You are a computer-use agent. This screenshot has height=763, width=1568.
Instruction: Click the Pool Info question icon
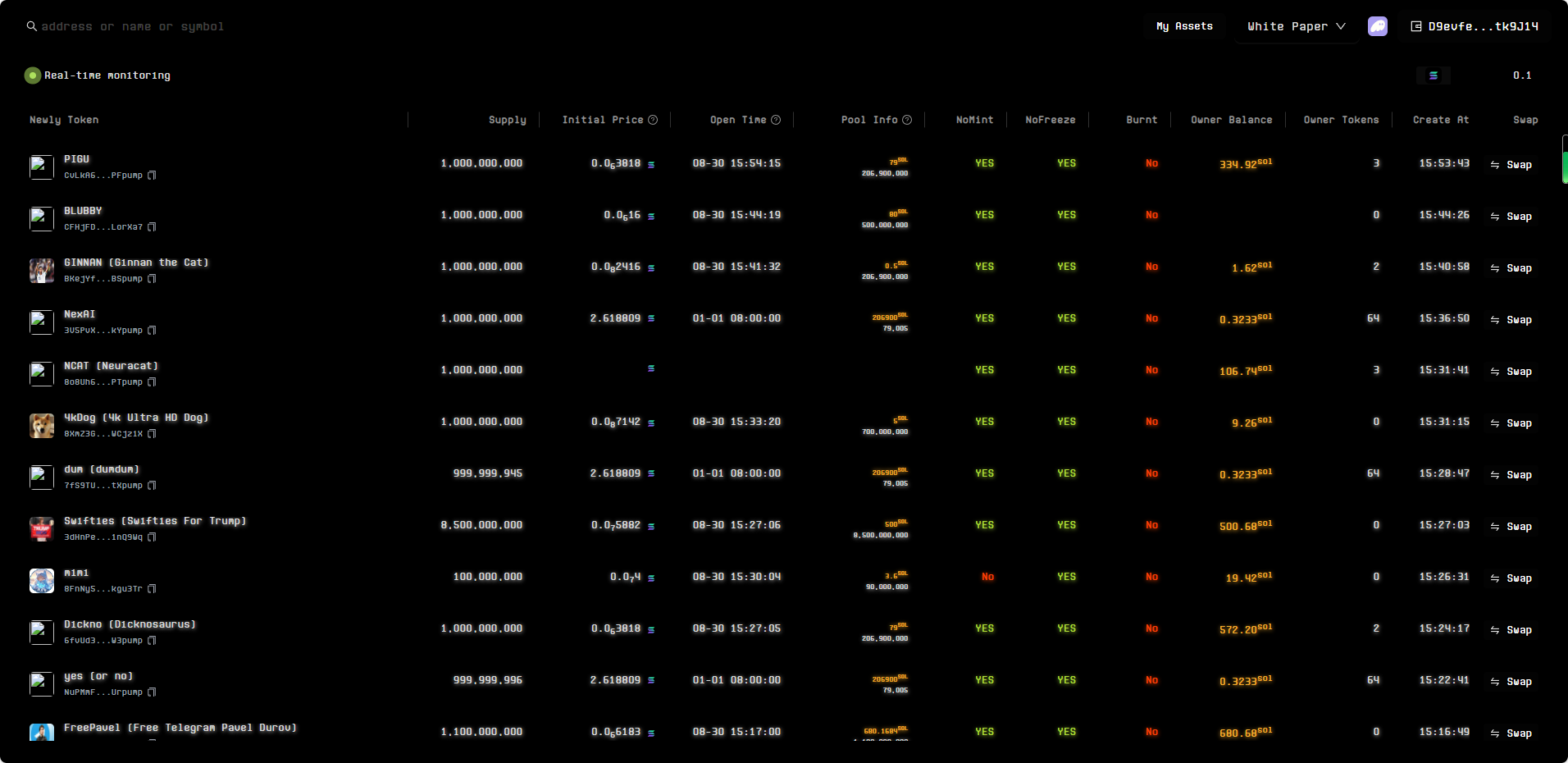(x=907, y=120)
